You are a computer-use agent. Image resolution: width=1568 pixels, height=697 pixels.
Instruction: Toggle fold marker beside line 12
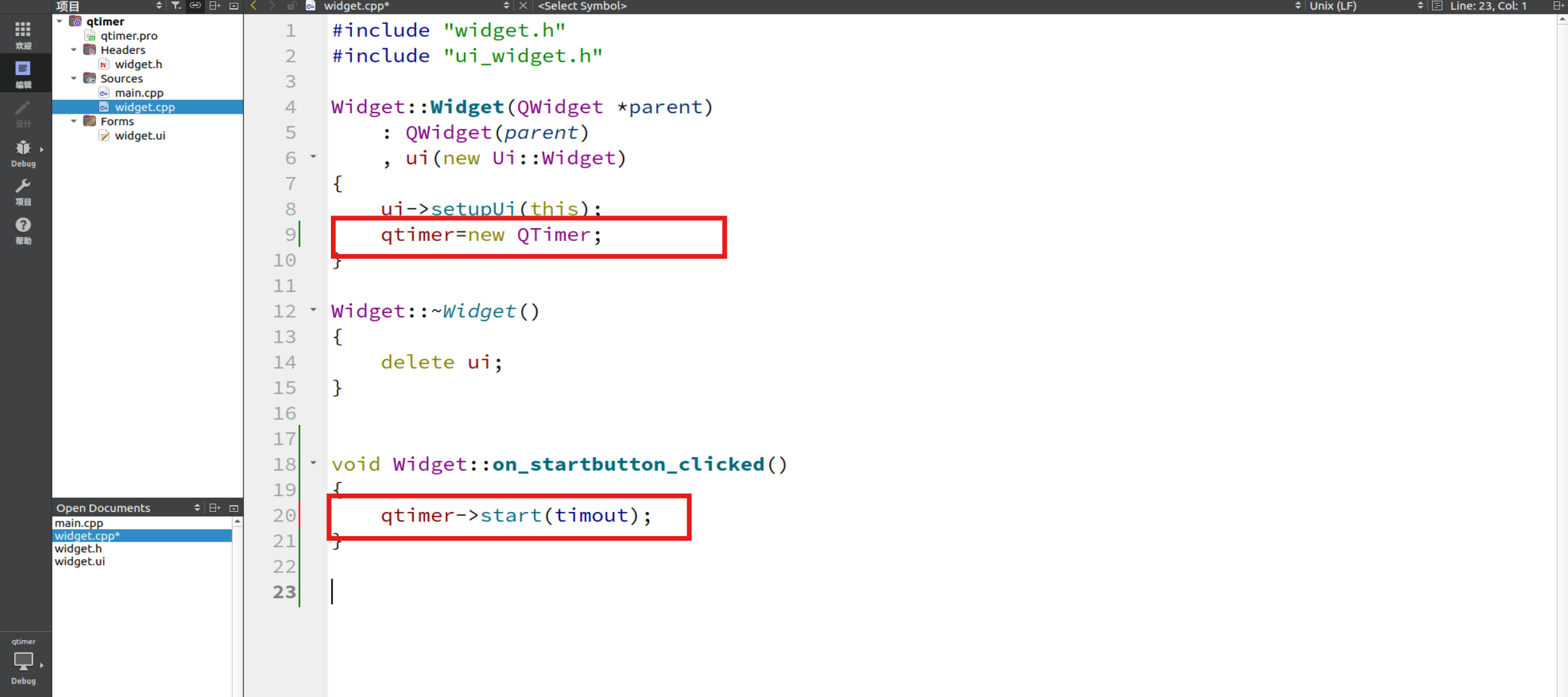[x=313, y=310]
